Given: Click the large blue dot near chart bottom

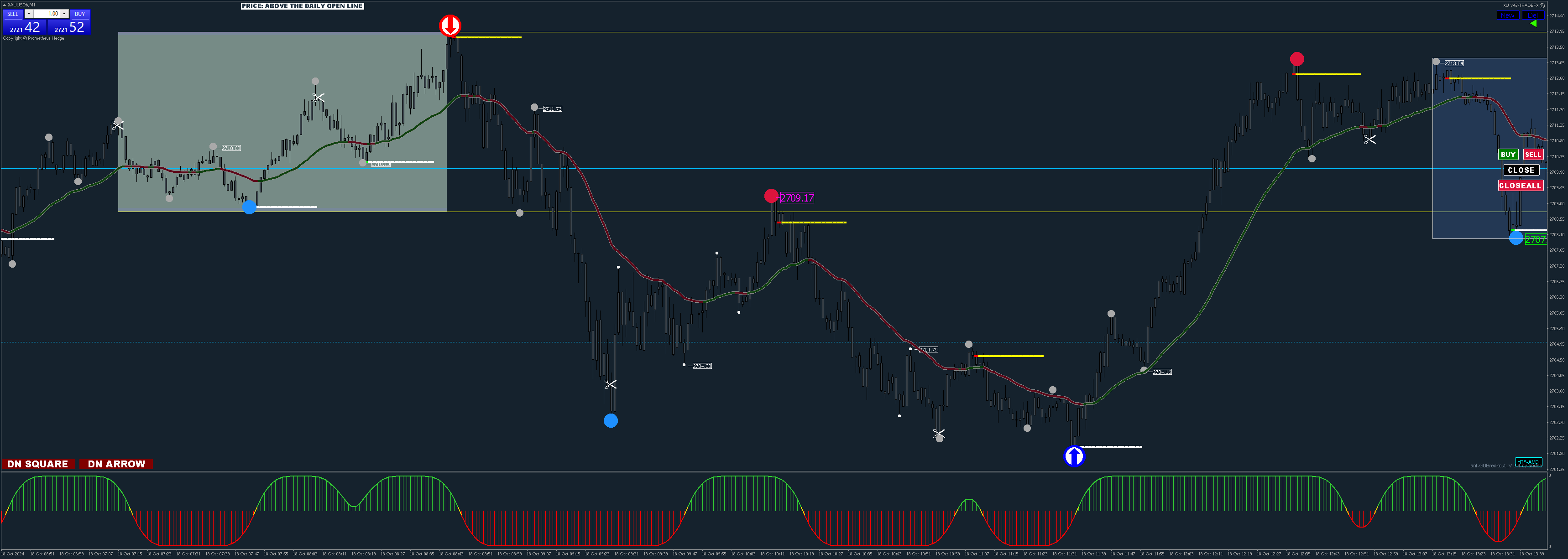Looking at the screenshot, I should click(x=611, y=420).
